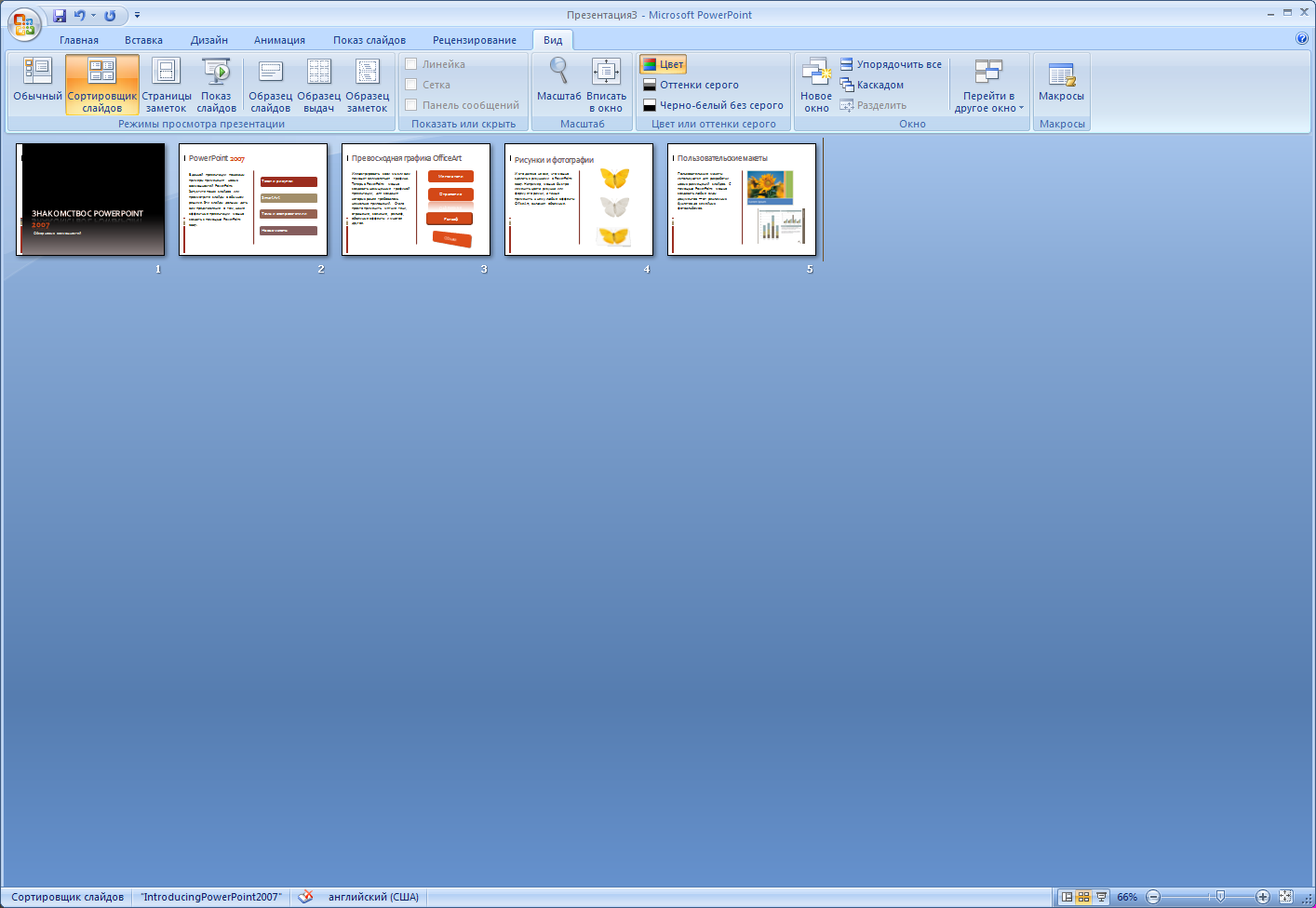Customize Quick Access Toolbar dropdown
The width and height of the screenshot is (1316, 908).
click(x=138, y=15)
